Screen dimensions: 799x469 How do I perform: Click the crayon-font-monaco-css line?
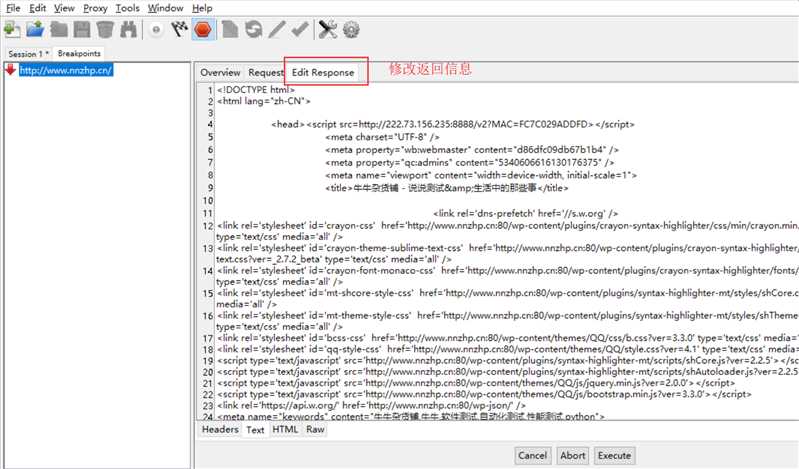coord(508,275)
